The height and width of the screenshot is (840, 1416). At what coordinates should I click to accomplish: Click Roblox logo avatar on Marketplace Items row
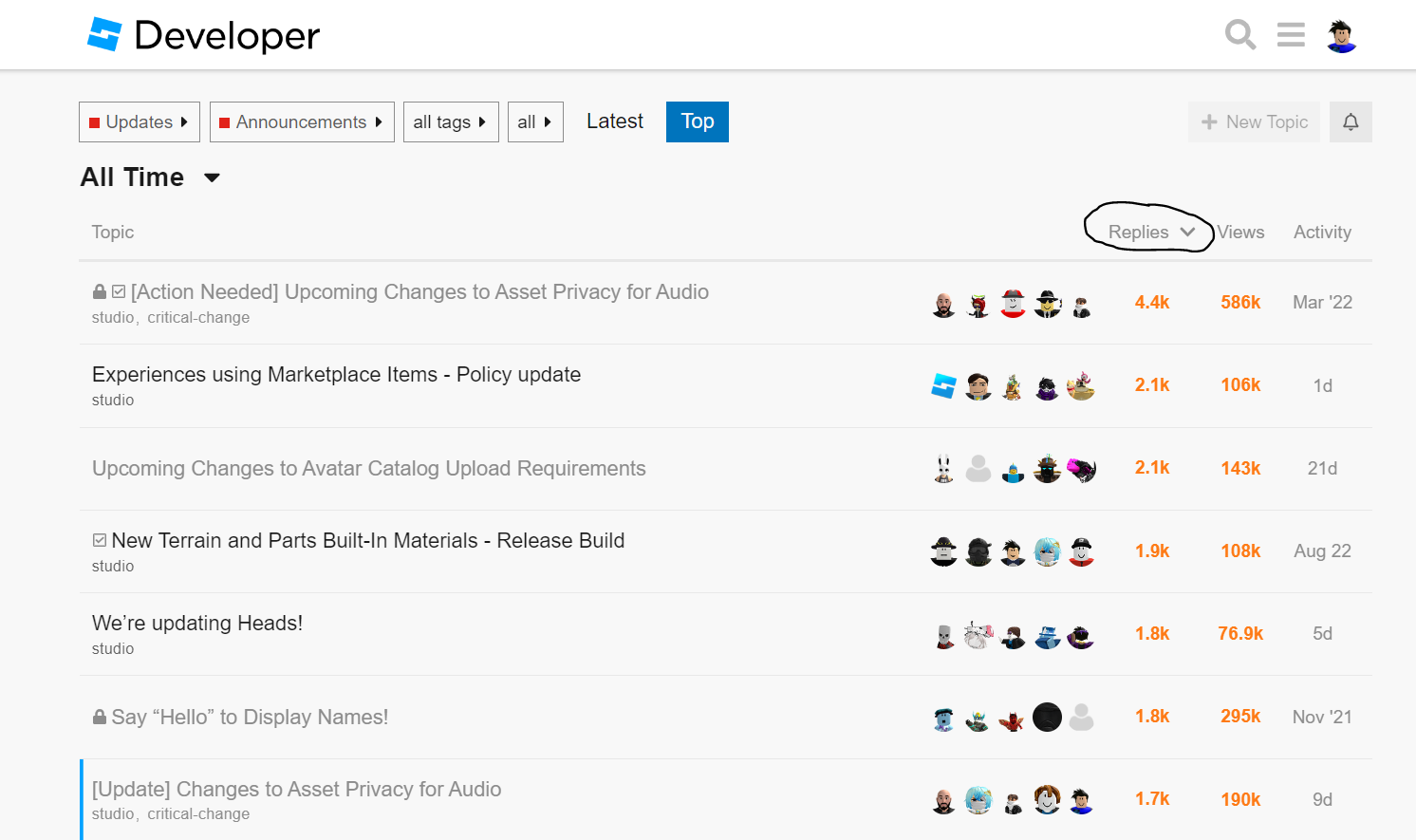coord(943,385)
